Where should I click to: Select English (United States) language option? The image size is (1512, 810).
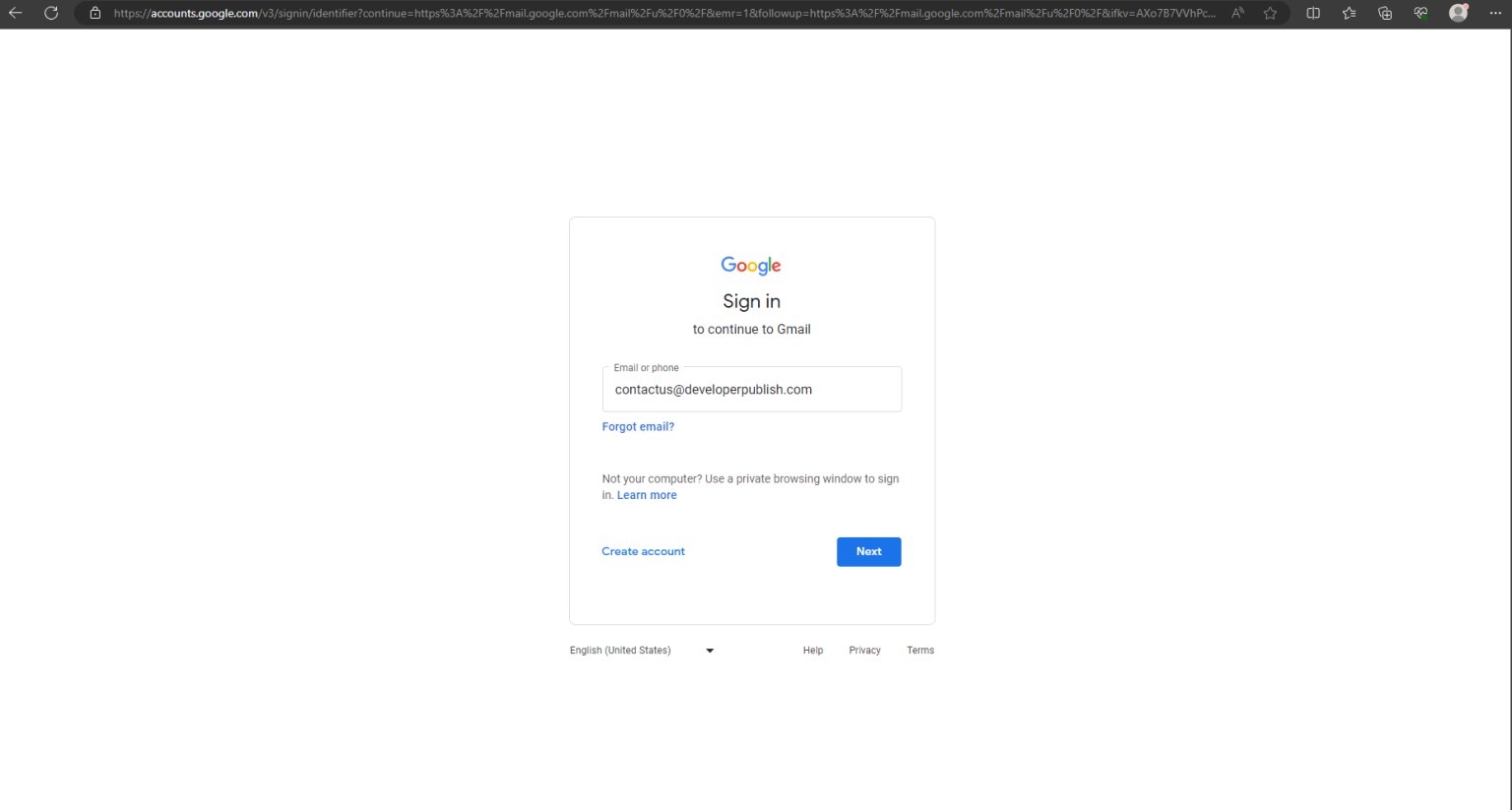coord(620,650)
